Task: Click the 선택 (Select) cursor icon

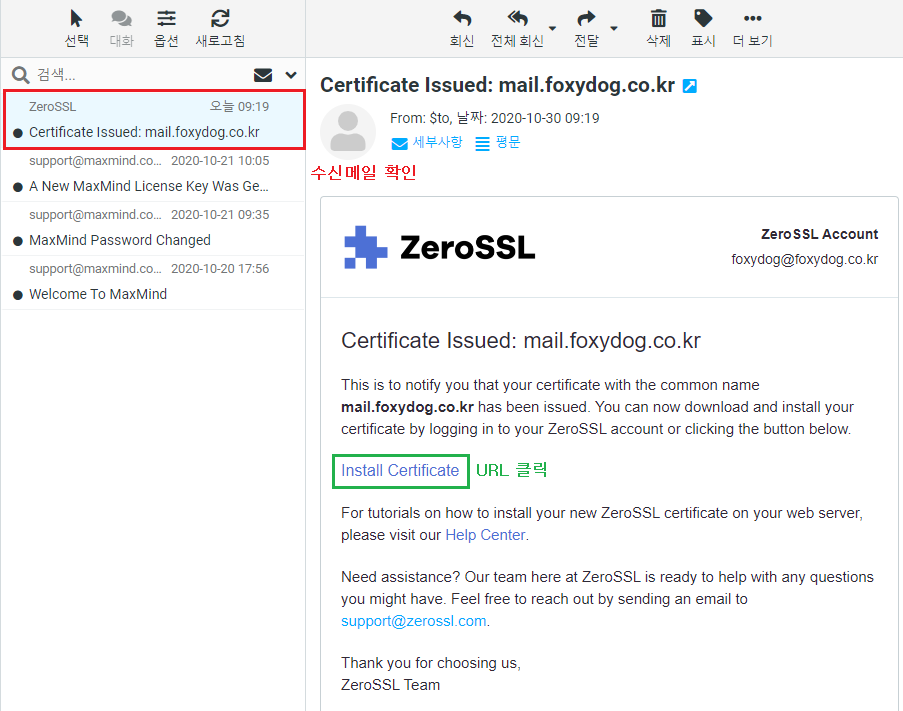Action: [76, 19]
